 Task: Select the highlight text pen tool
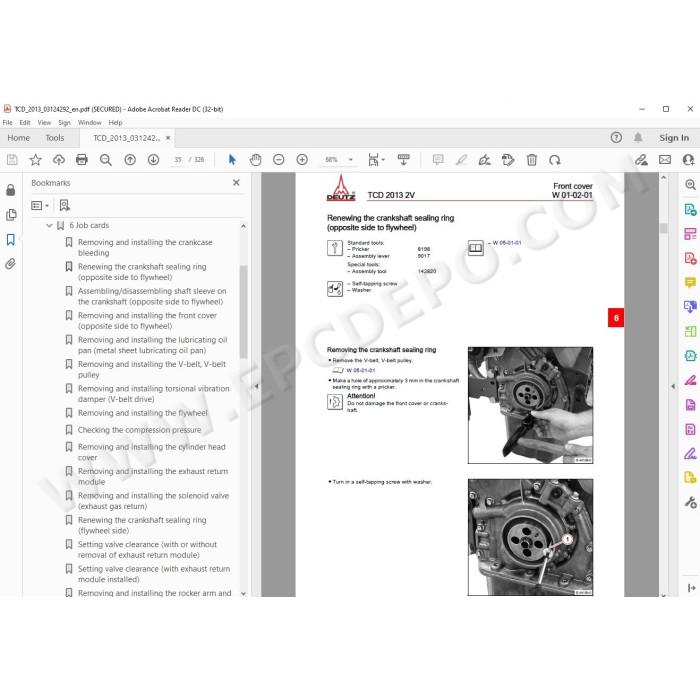click(462, 160)
